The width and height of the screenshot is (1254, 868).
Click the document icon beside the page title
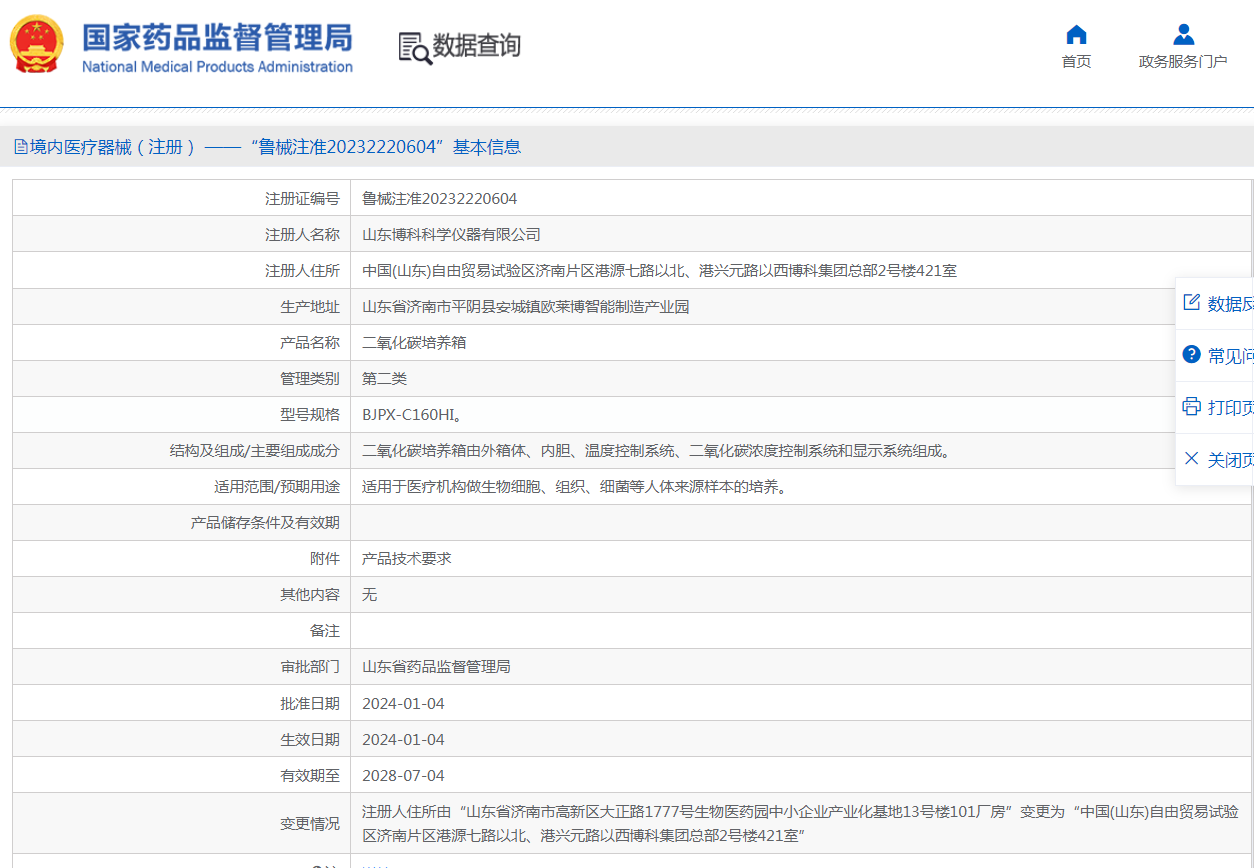[20, 147]
